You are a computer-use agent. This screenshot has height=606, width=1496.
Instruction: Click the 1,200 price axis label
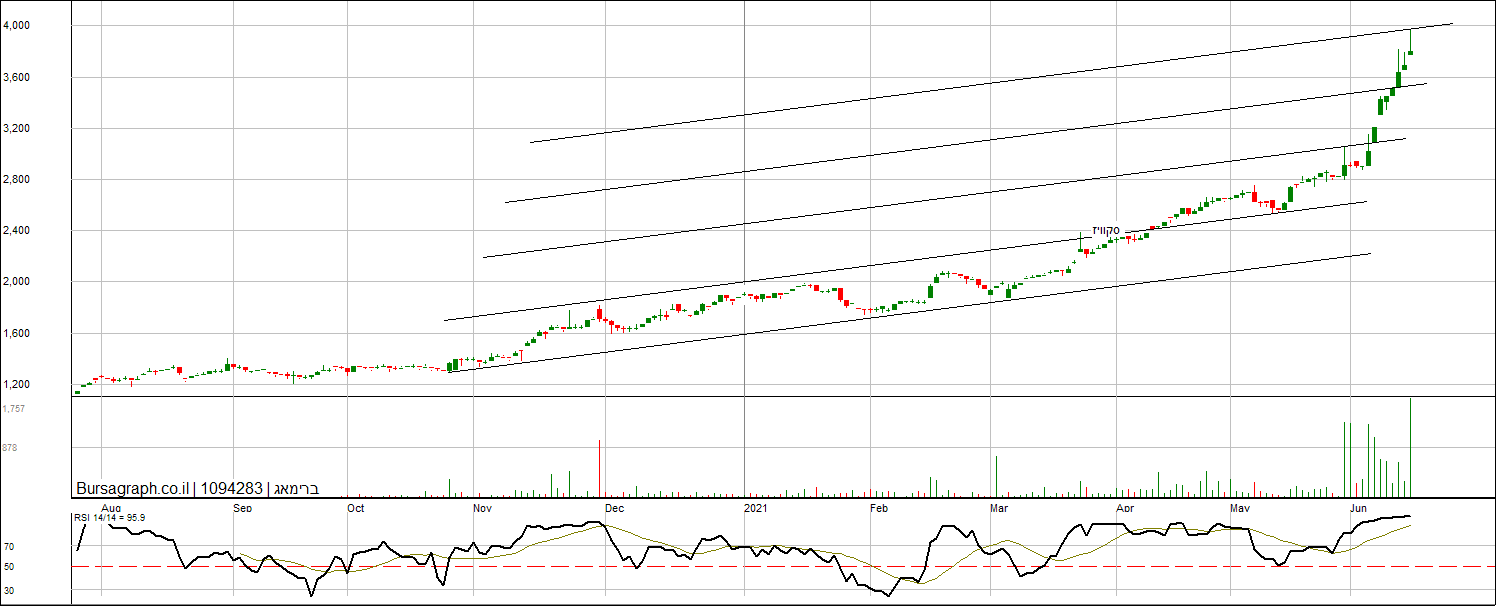[x=17, y=385]
